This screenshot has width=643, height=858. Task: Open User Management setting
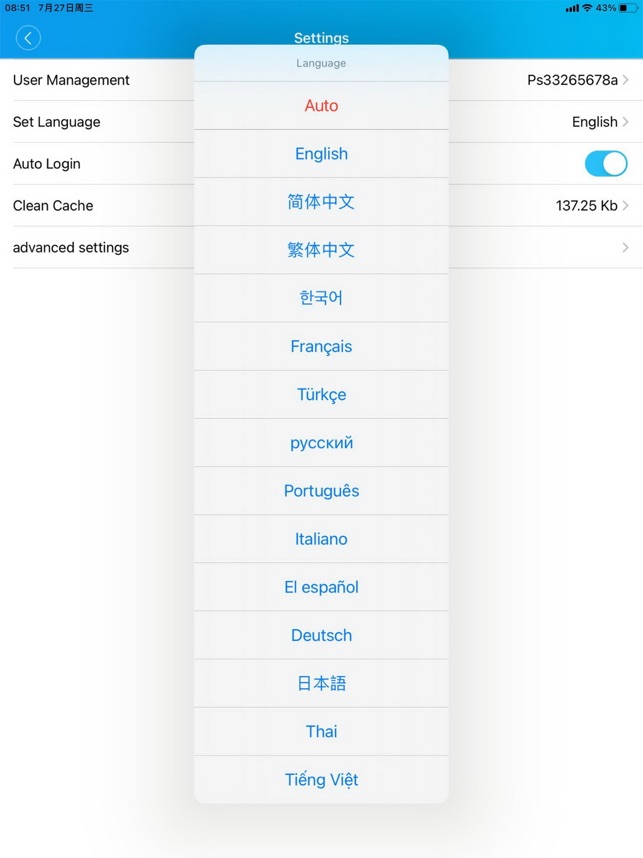coord(71,80)
